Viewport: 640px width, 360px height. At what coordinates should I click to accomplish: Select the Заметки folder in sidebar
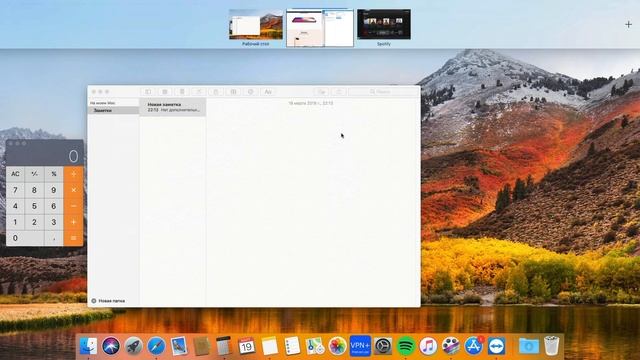click(x=113, y=111)
